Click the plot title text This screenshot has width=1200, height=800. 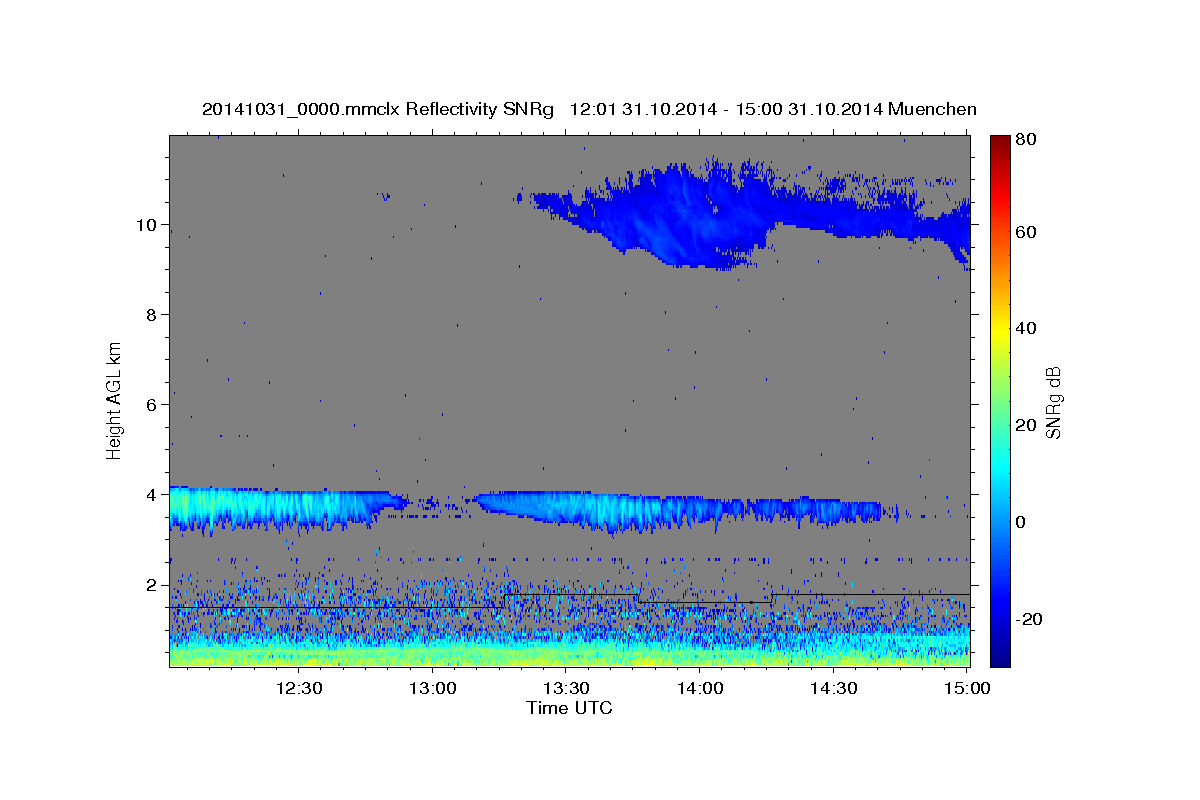[589, 109]
